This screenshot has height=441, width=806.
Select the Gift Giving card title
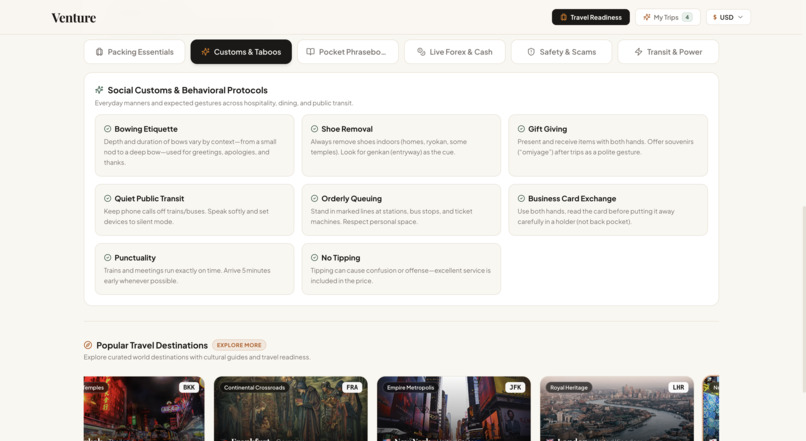point(547,129)
